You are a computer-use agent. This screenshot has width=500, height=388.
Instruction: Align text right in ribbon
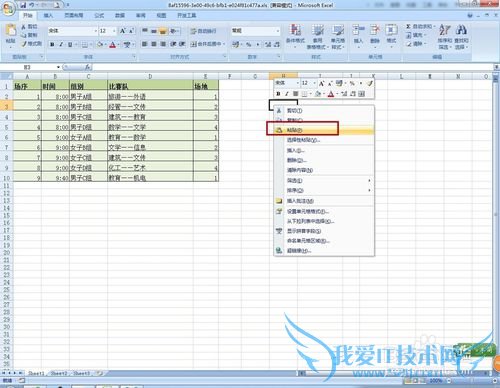point(163,44)
